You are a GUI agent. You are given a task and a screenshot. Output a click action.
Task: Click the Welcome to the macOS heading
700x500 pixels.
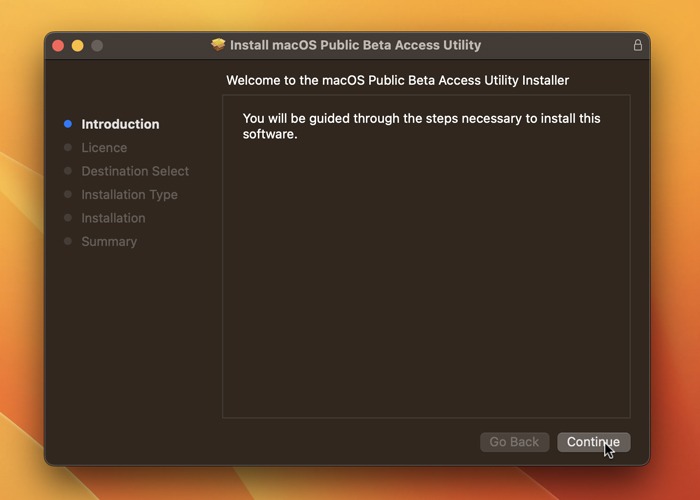[x=397, y=80]
